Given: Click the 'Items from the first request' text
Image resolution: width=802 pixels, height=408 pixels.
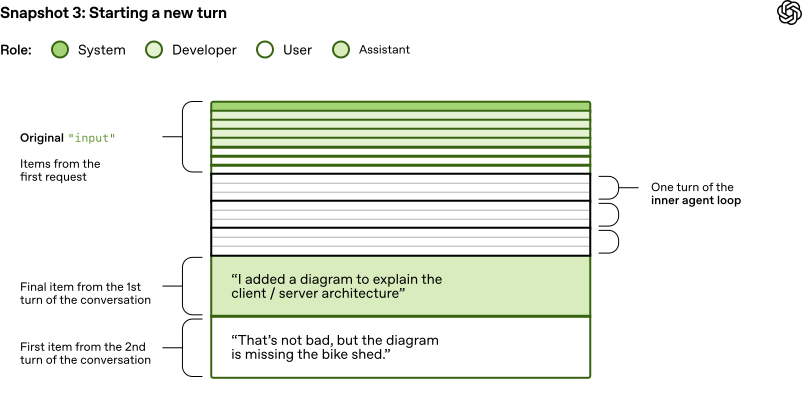Looking at the screenshot, I should (x=60, y=170).
